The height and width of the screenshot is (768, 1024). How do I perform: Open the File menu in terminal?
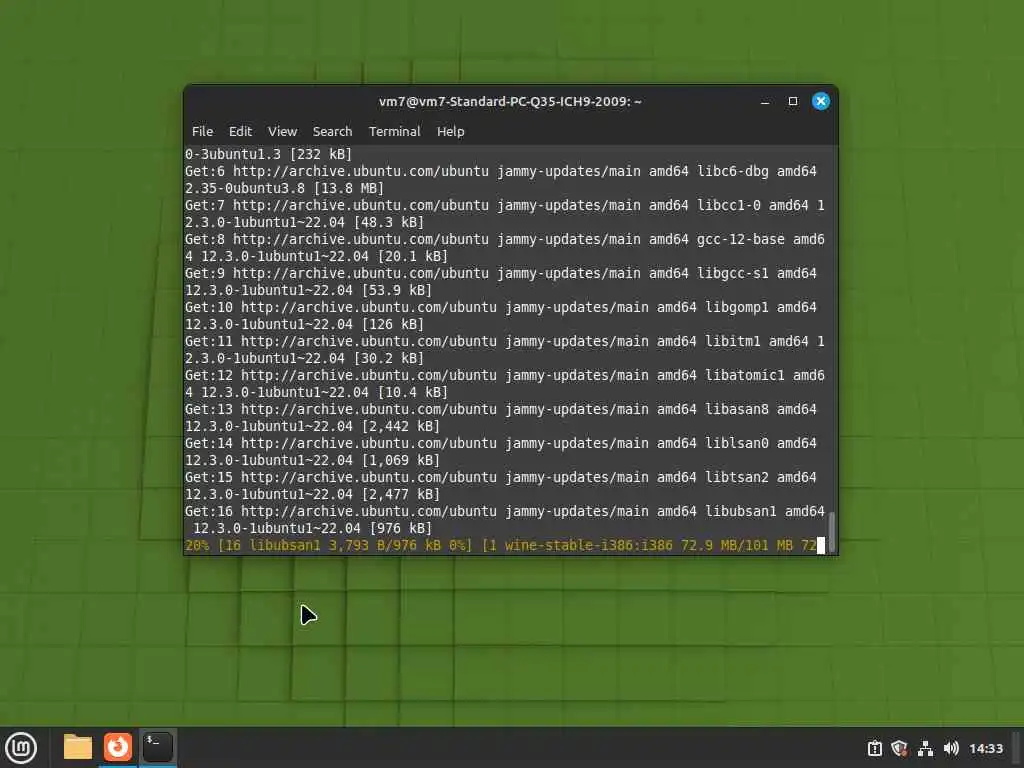[202, 131]
